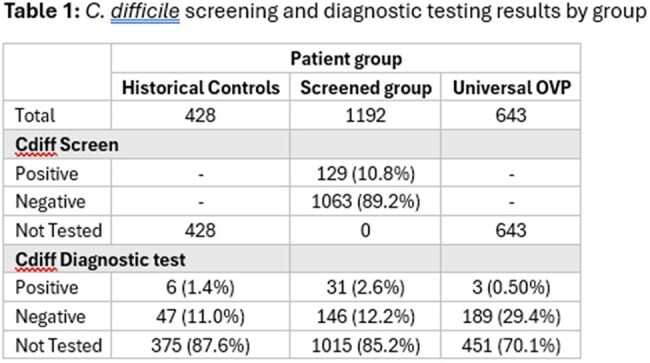Click the 'Screened group' column header
650x363 pixels.
coord(366,87)
